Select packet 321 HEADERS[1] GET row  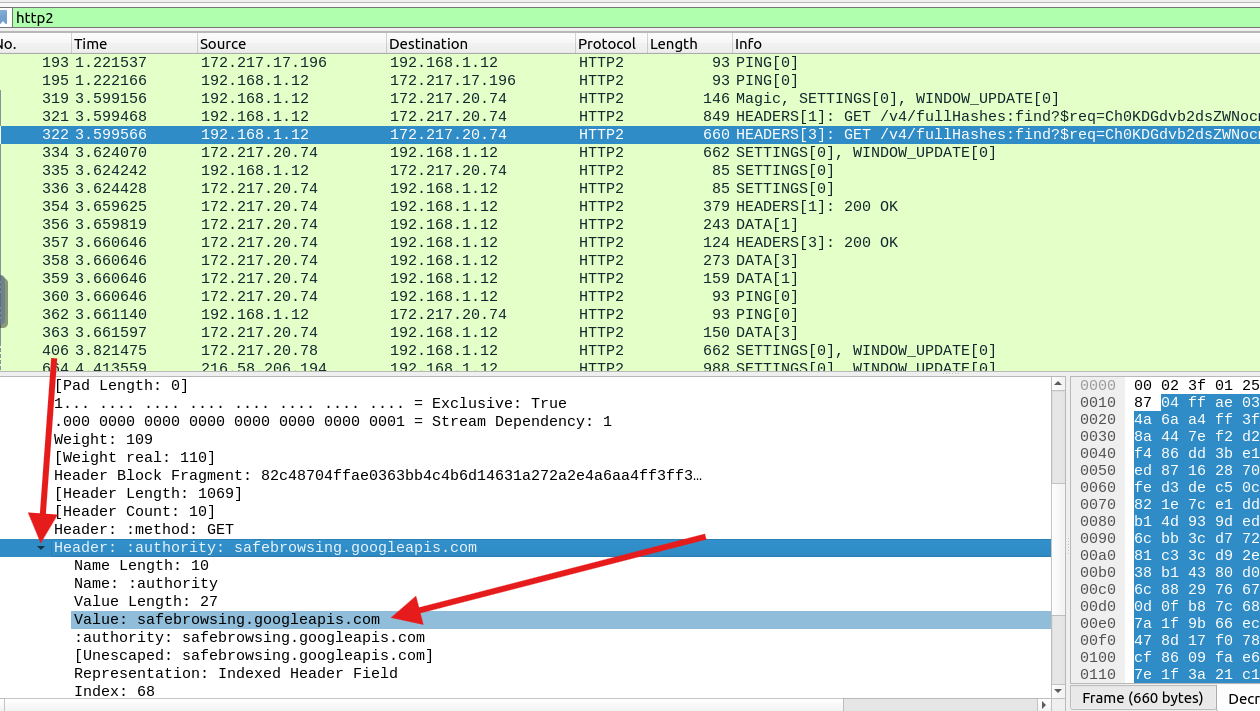pos(630,117)
